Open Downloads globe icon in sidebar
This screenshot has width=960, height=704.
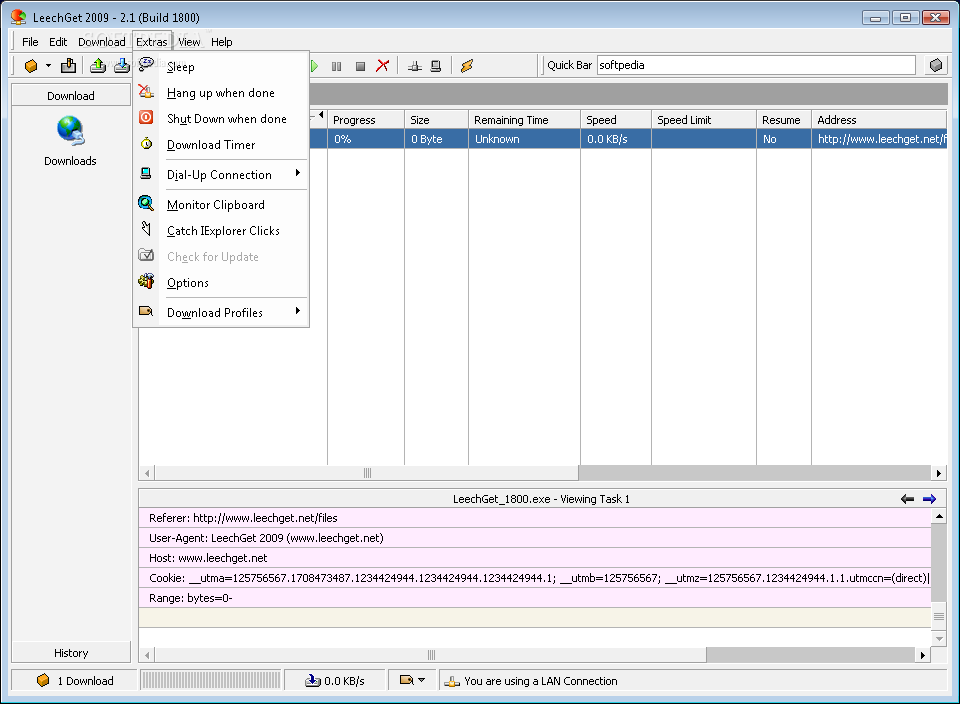70,131
